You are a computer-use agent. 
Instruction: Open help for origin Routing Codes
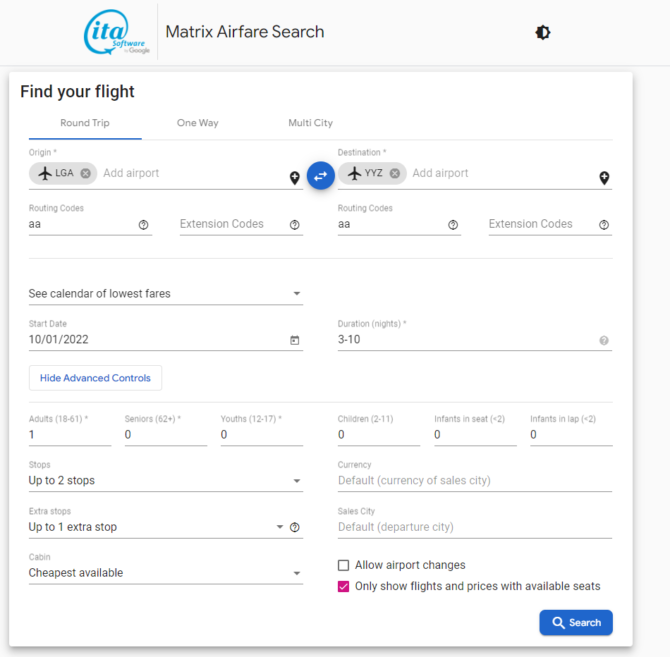(x=144, y=225)
